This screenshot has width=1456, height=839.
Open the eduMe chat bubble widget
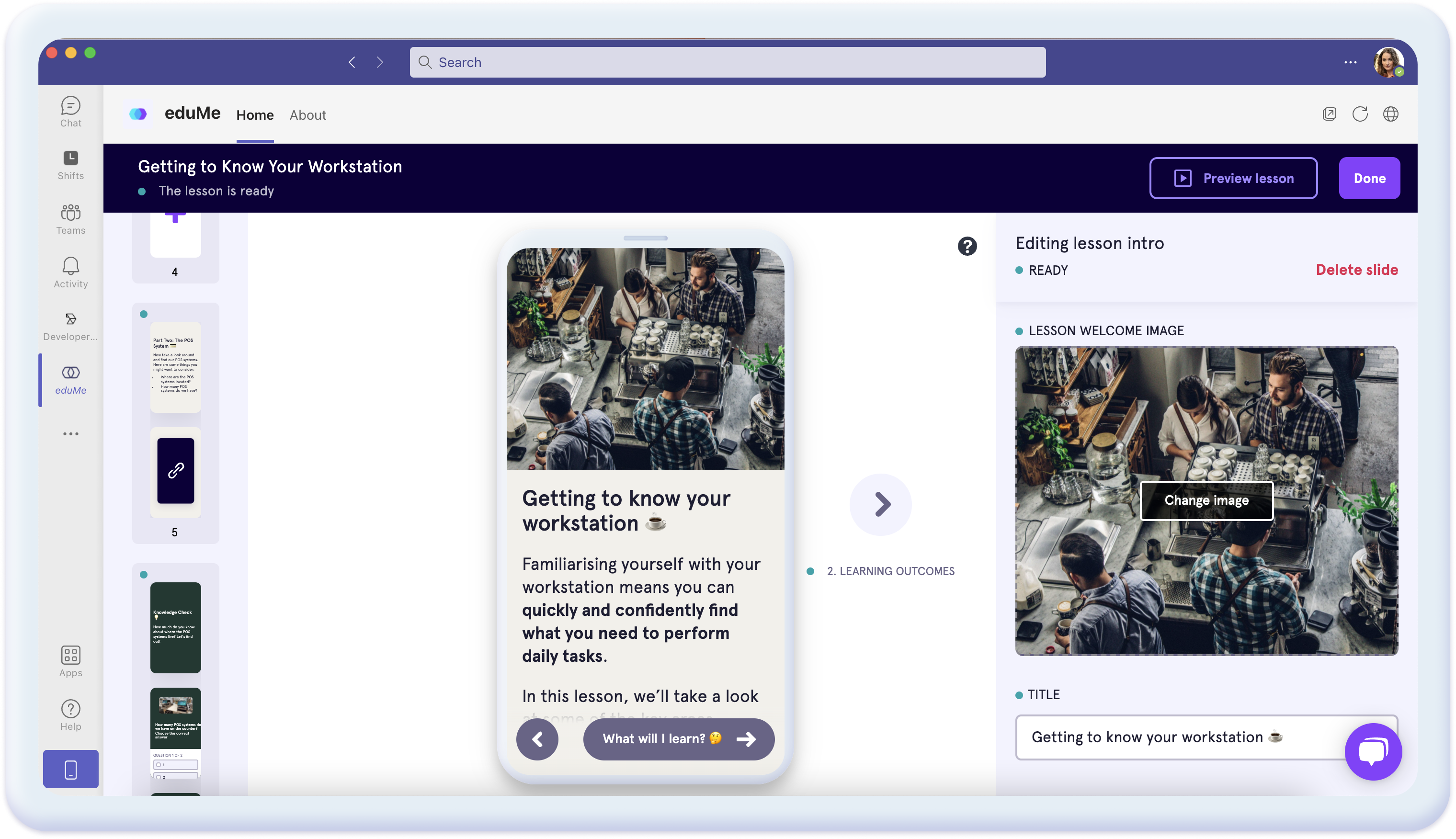(x=1373, y=751)
